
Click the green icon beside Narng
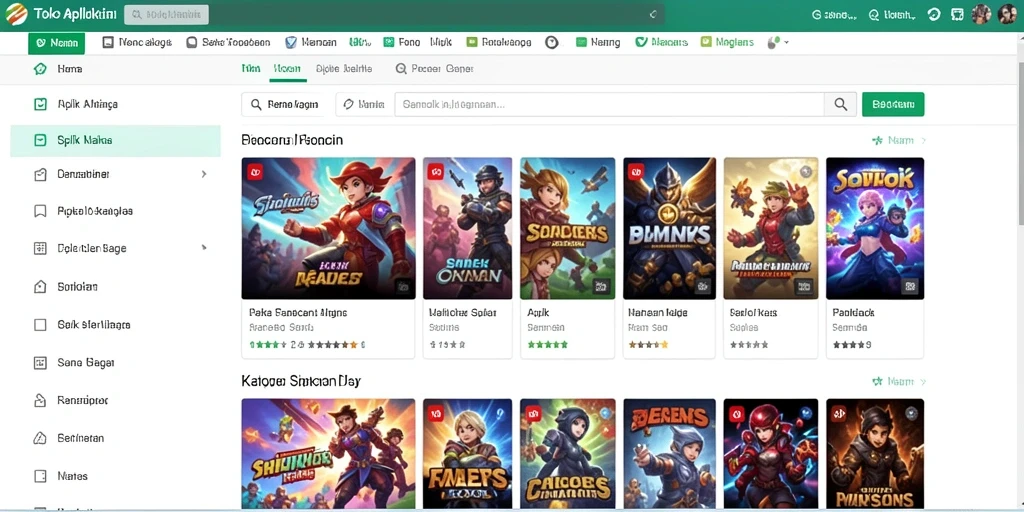click(x=581, y=42)
